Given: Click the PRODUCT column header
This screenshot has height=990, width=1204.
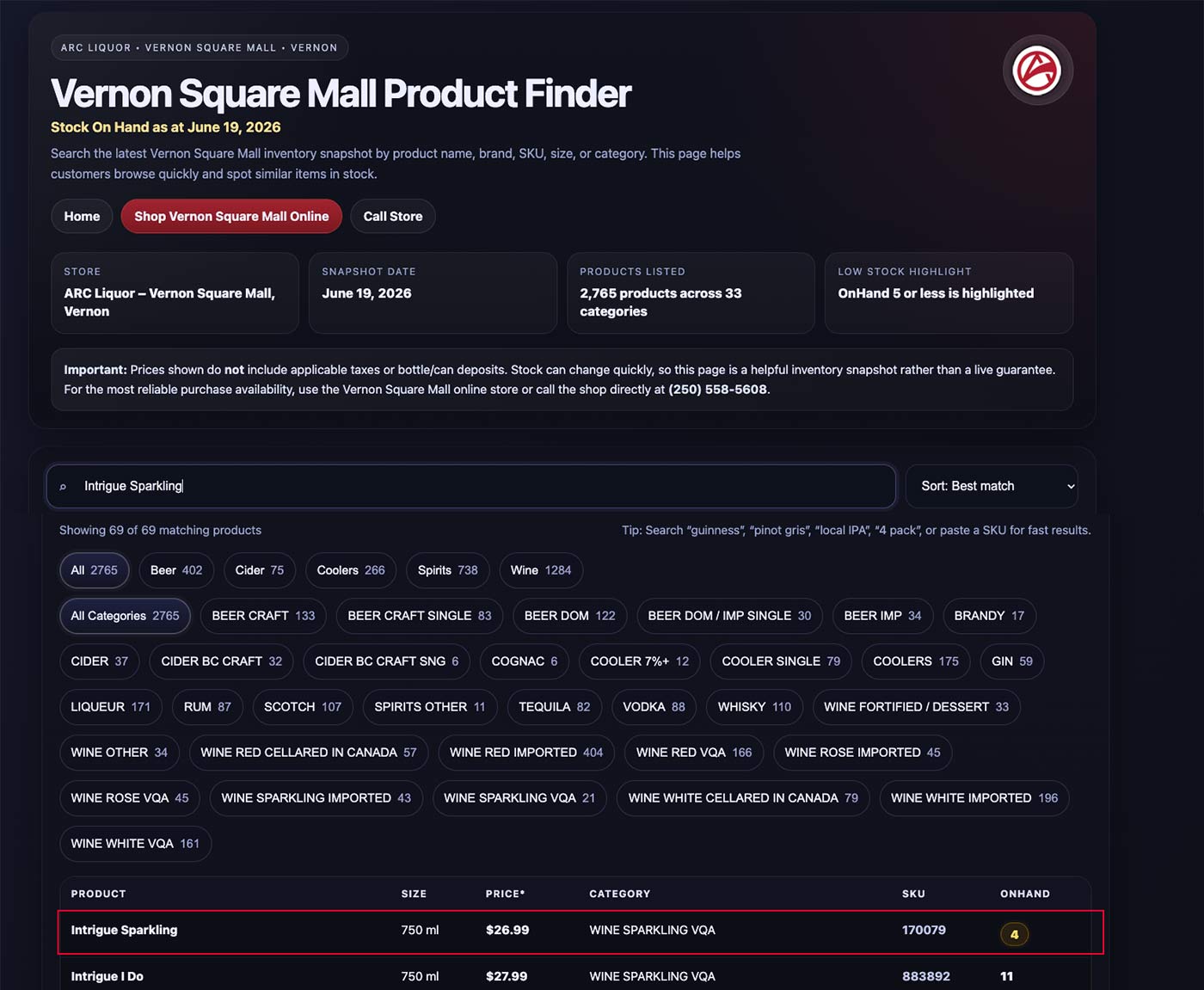Looking at the screenshot, I should pos(98,894).
